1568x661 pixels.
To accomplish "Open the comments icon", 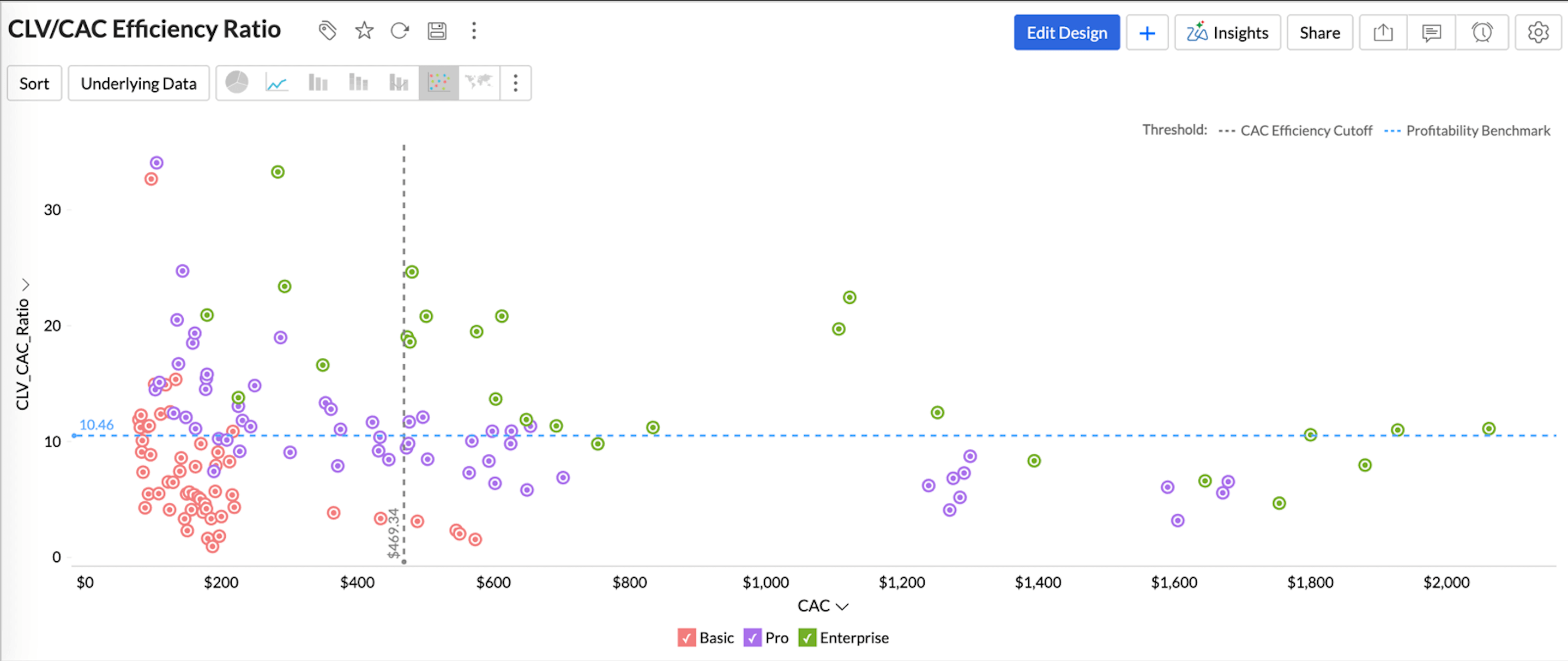I will (x=1431, y=32).
